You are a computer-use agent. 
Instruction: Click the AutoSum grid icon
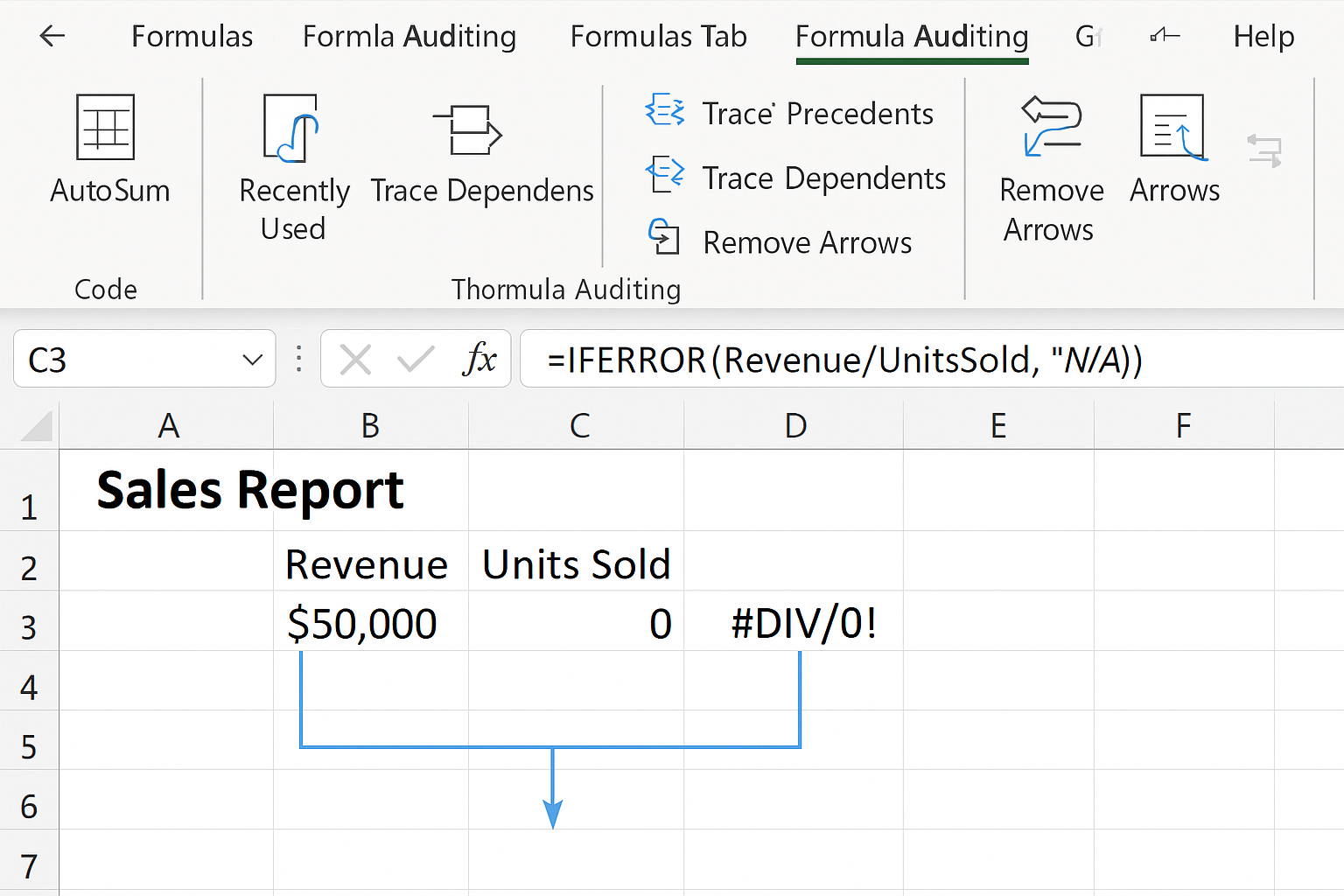coord(106,128)
